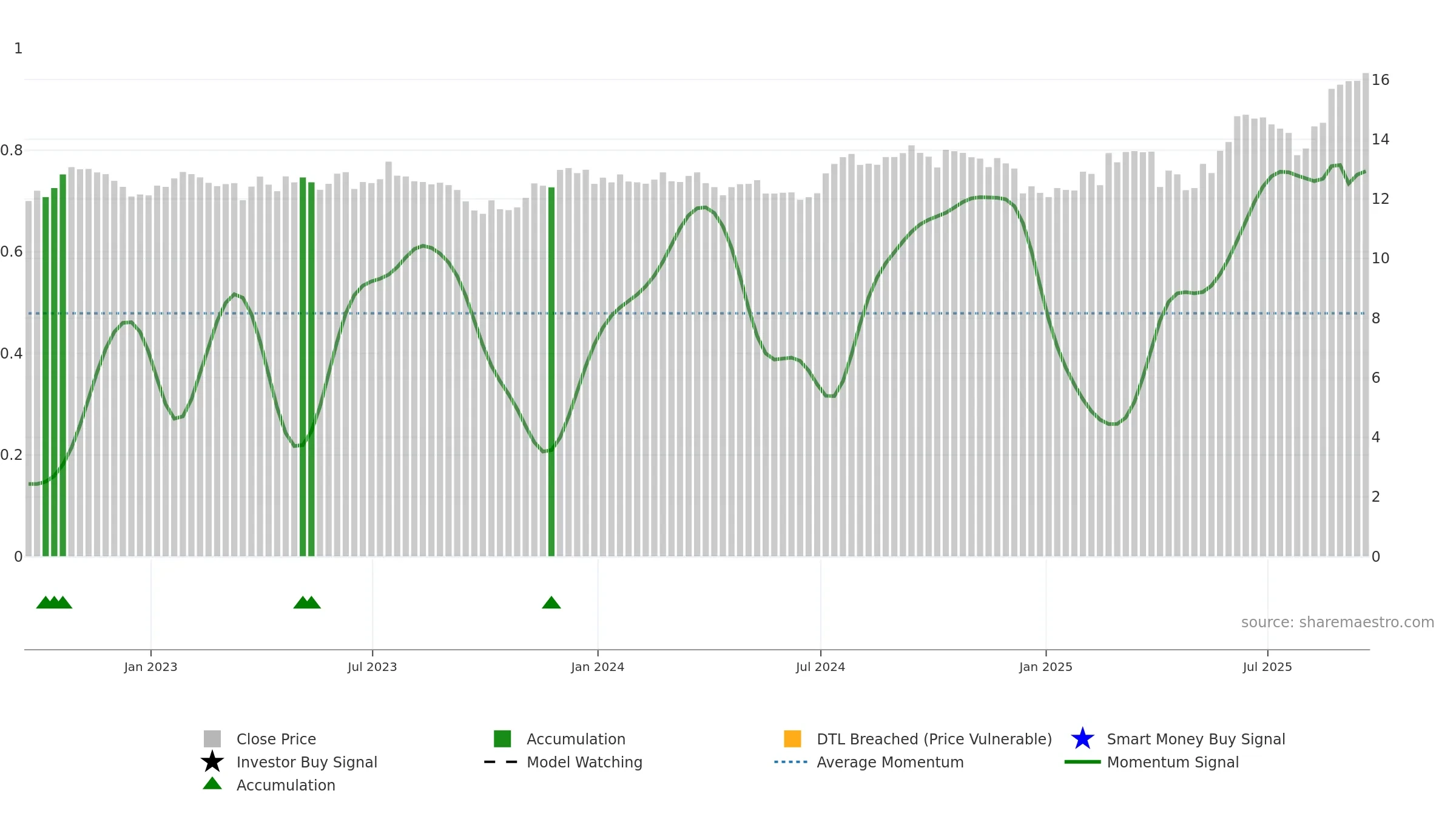The width and height of the screenshot is (1456, 819).
Task: Toggle the Close Price legend label
Action: coord(276,739)
